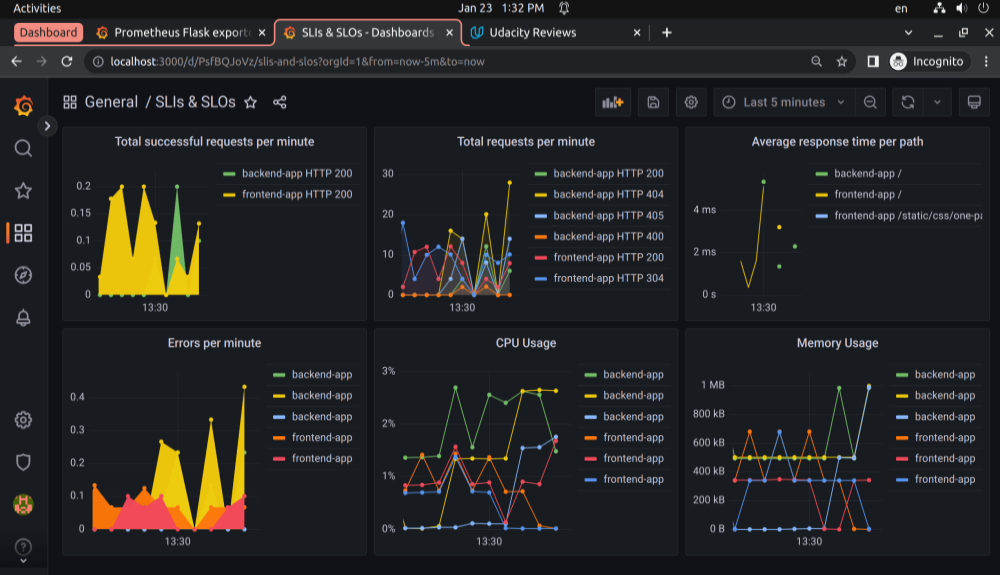
Task: Click the Add panel icon
Action: (611, 102)
